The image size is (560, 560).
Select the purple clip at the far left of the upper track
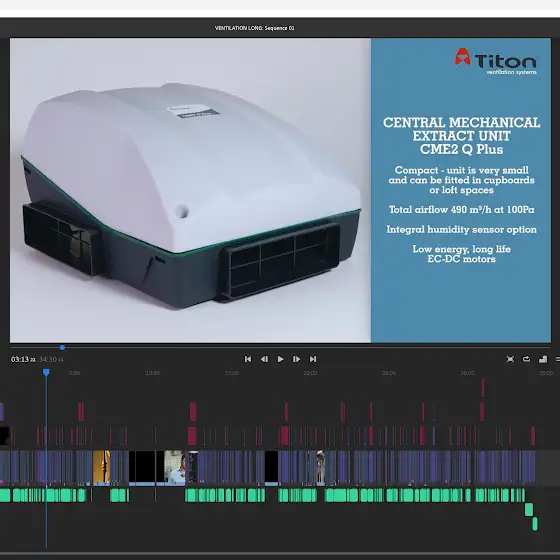click(x=2, y=411)
